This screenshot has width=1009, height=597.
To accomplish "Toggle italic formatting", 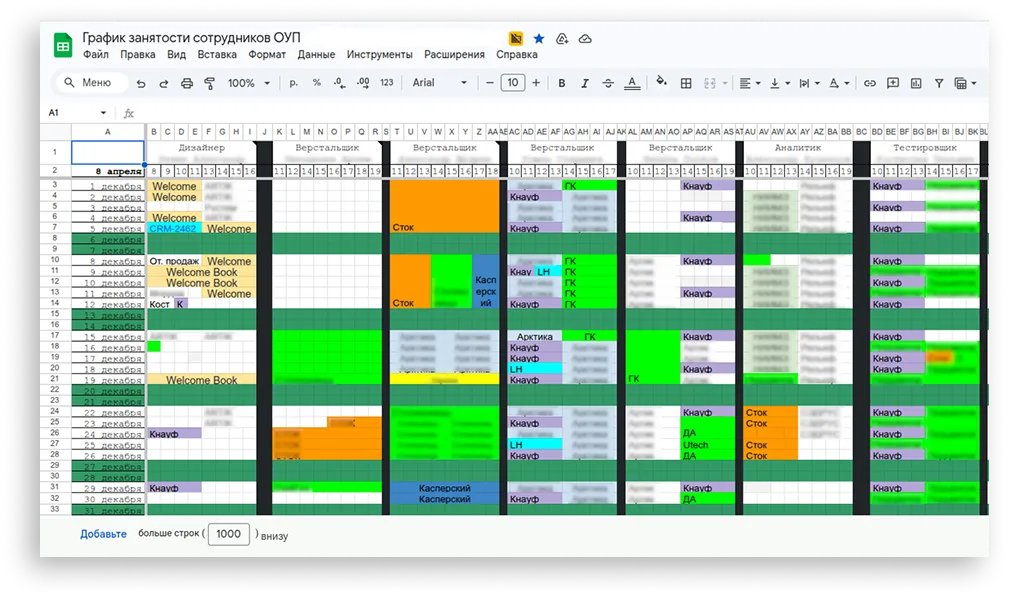I will click(584, 83).
